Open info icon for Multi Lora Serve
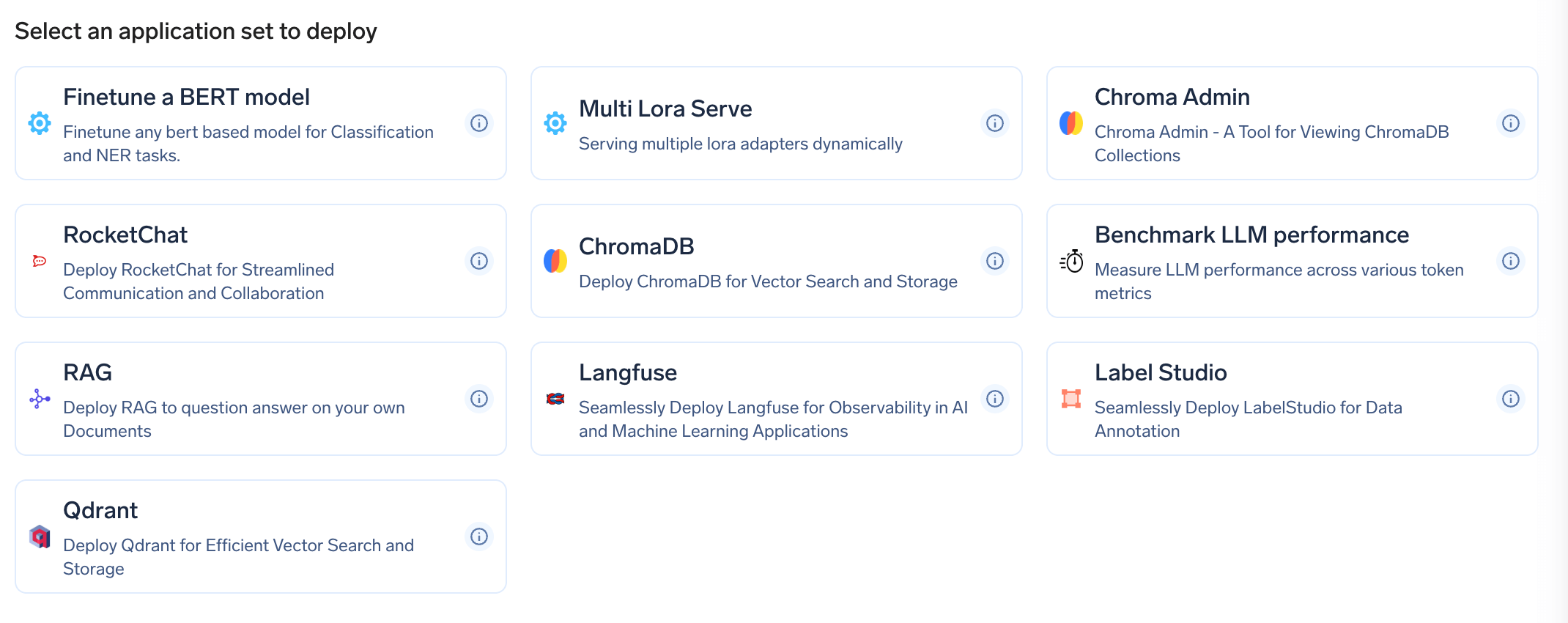 pyautogui.click(x=995, y=123)
